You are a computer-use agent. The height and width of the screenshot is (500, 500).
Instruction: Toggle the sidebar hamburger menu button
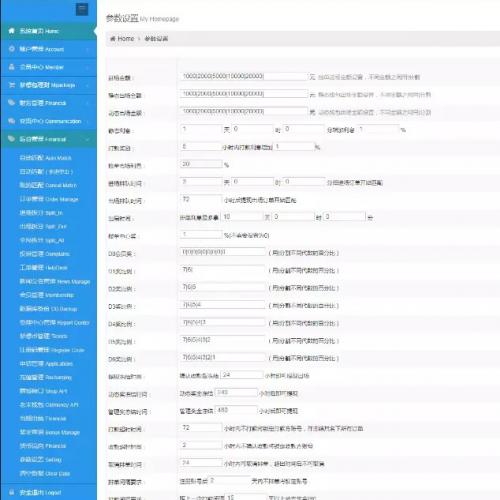click(82, 9)
